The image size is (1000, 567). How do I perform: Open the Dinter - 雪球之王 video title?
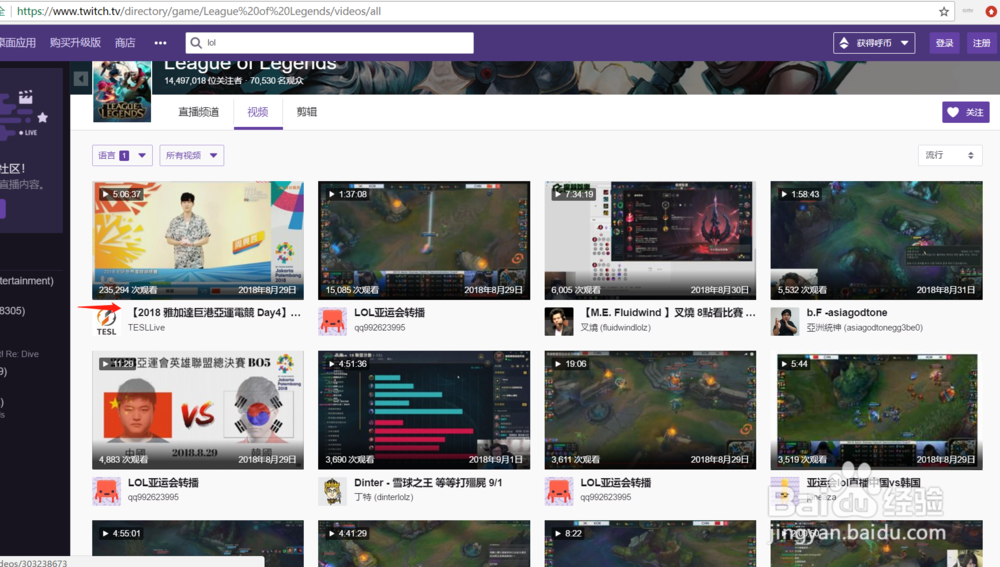click(429, 483)
